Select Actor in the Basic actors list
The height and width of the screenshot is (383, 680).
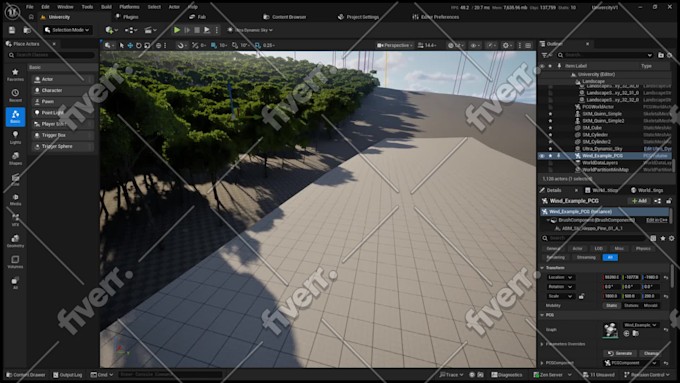(63, 79)
